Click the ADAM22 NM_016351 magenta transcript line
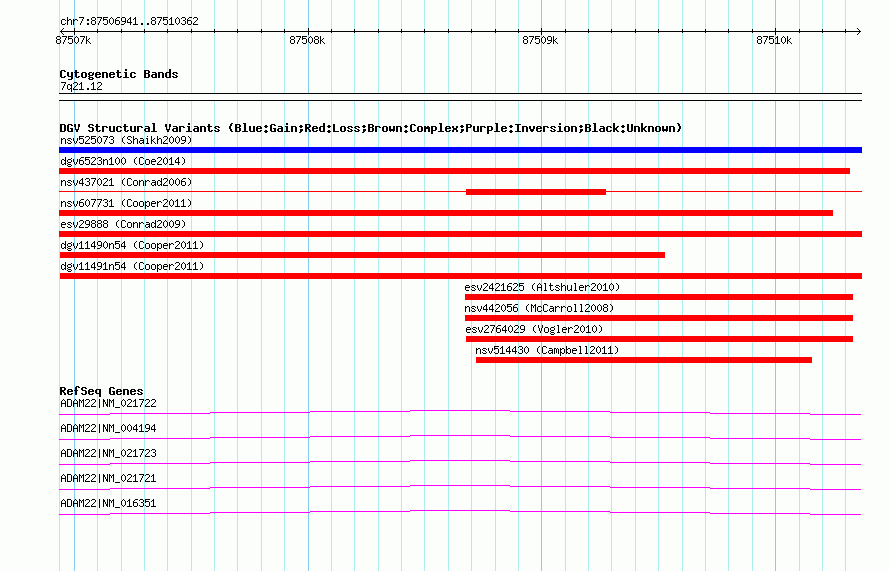Viewport: 890px width, 571px height. 460,512
